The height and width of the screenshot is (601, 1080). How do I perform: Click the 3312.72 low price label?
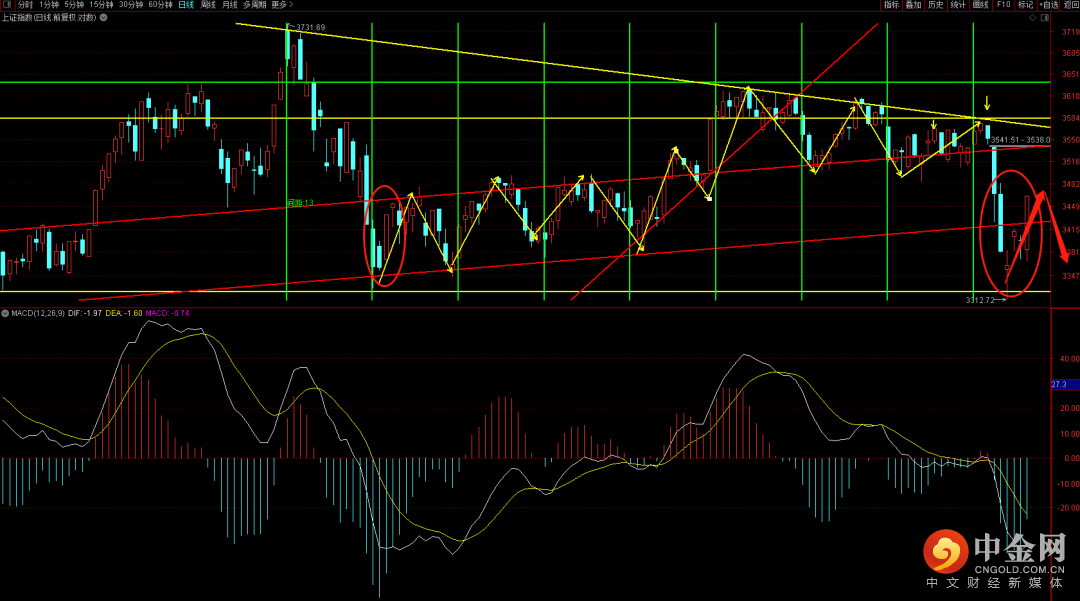[980, 300]
